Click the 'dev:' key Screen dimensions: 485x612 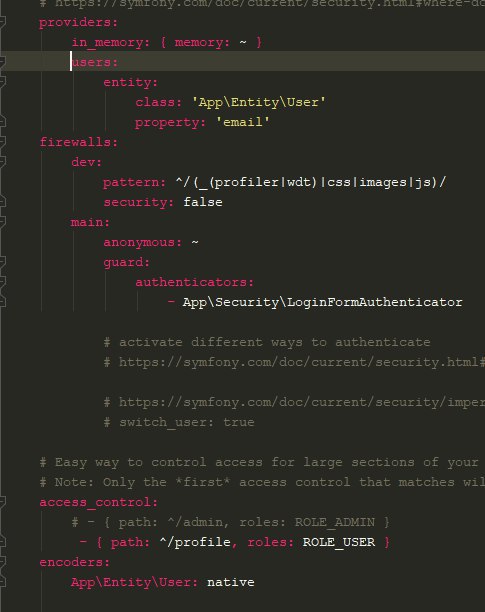[87, 162]
